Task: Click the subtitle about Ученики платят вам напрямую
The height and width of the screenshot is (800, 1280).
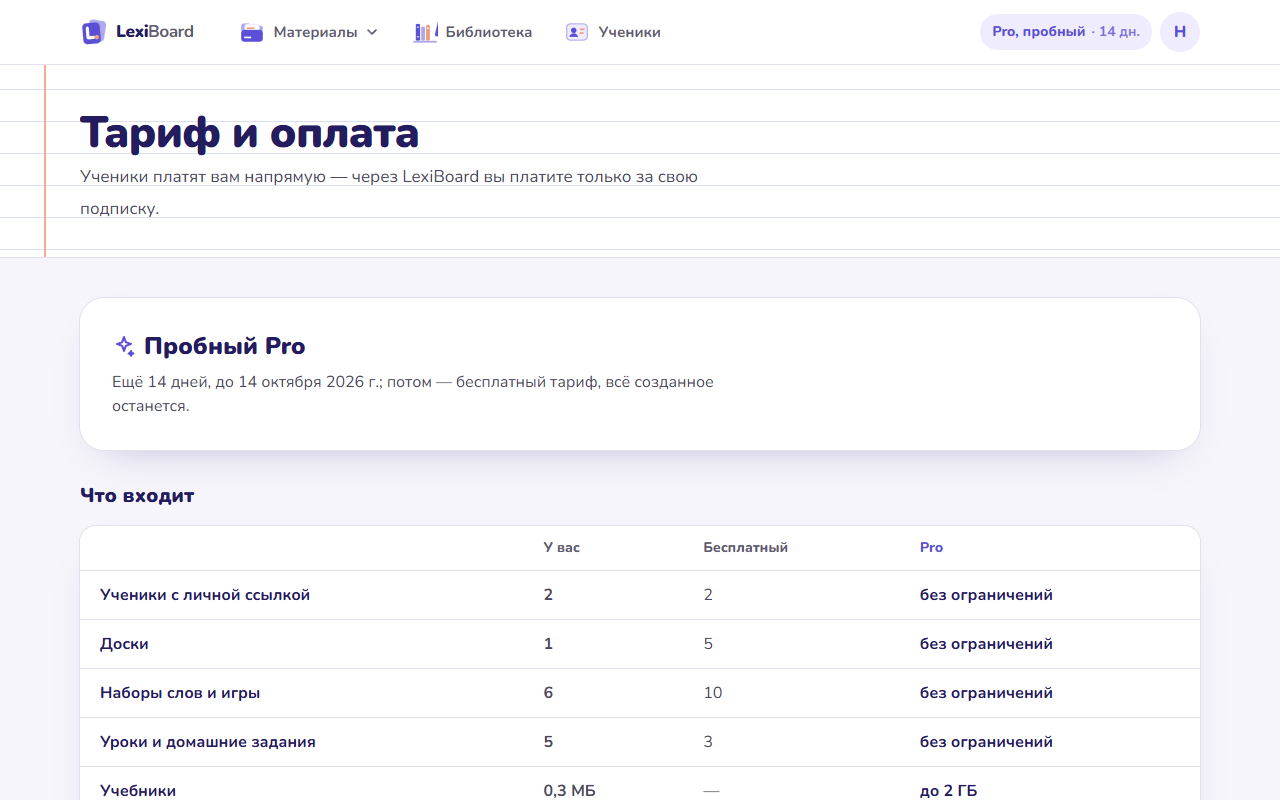Action: click(389, 193)
